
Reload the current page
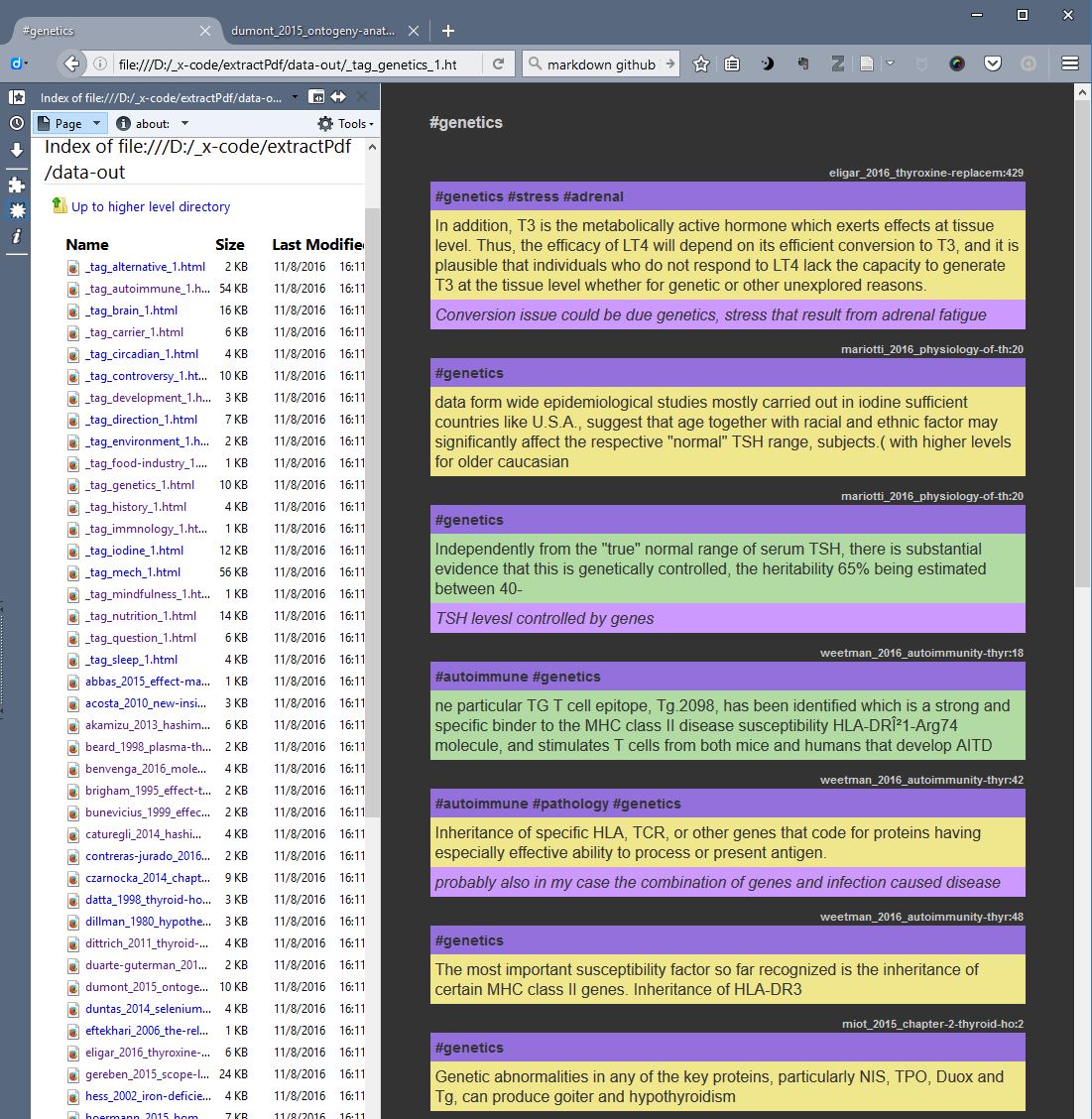[x=498, y=63]
